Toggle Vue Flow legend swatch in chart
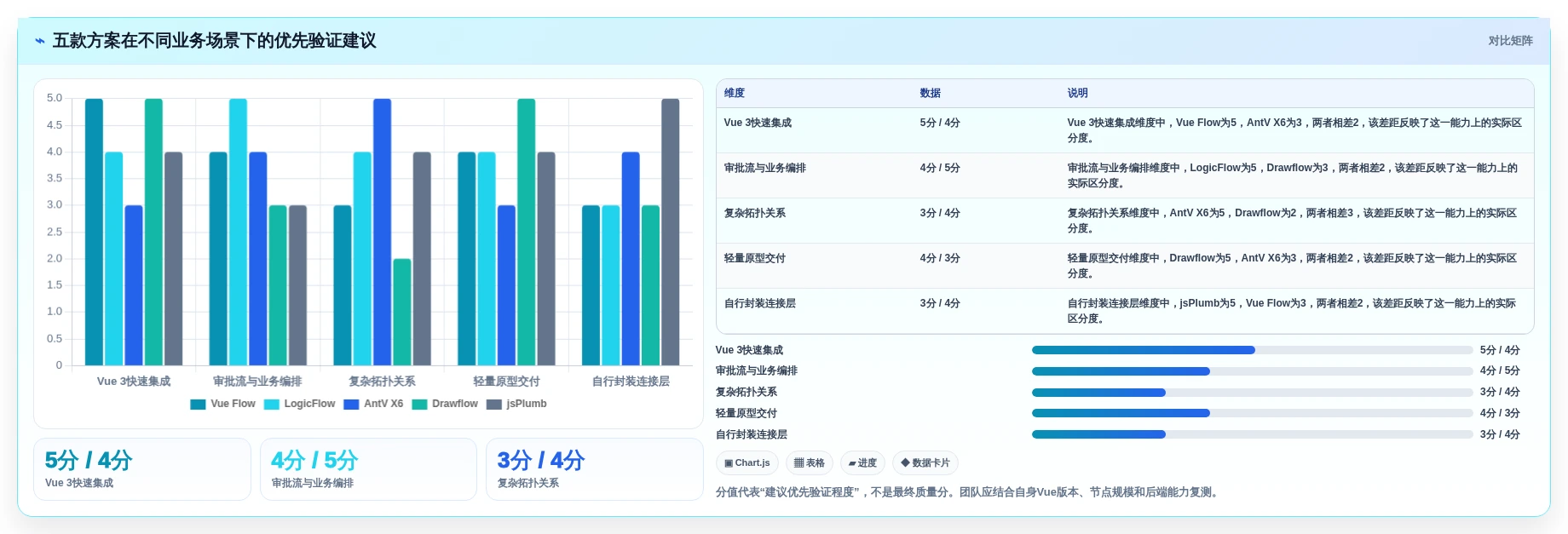Image resolution: width=1568 pixels, height=534 pixels. pos(198,405)
